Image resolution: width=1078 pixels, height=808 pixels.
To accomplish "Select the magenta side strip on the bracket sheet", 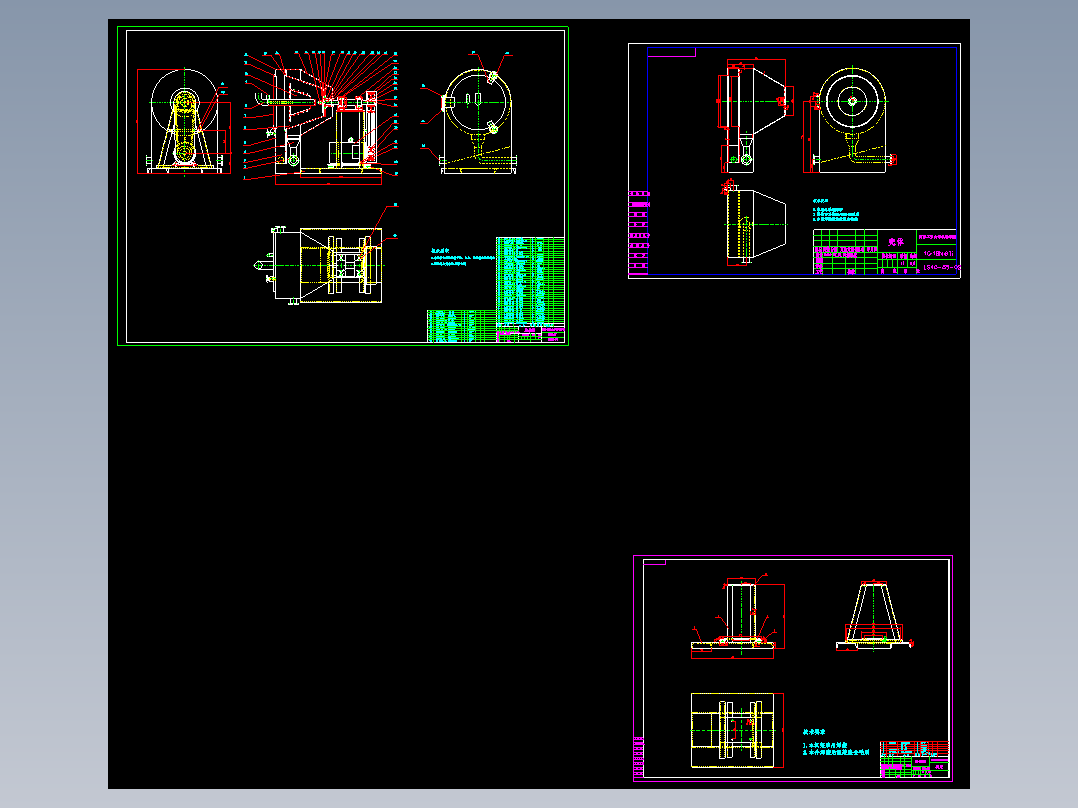I will click(639, 758).
